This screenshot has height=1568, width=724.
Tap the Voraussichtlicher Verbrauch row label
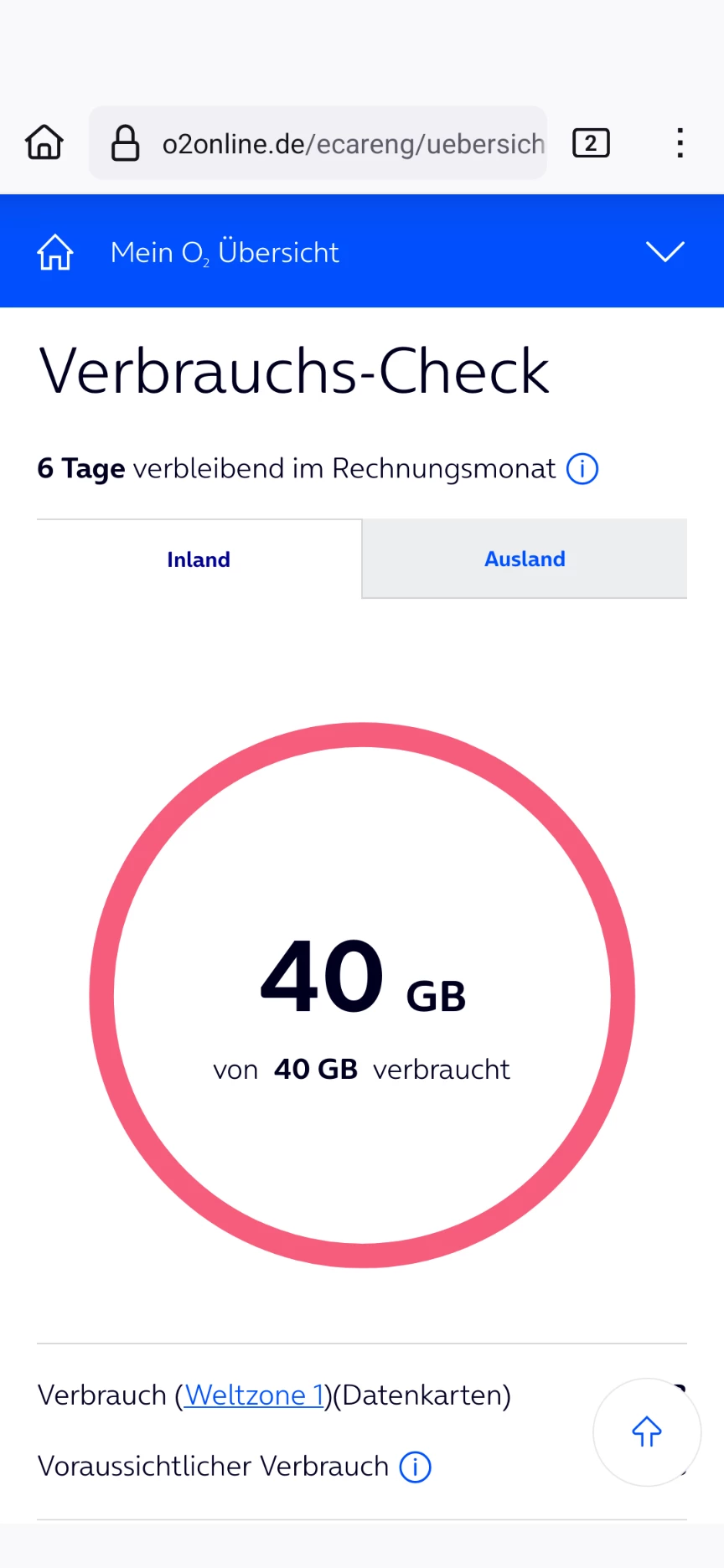point(213,1467)
